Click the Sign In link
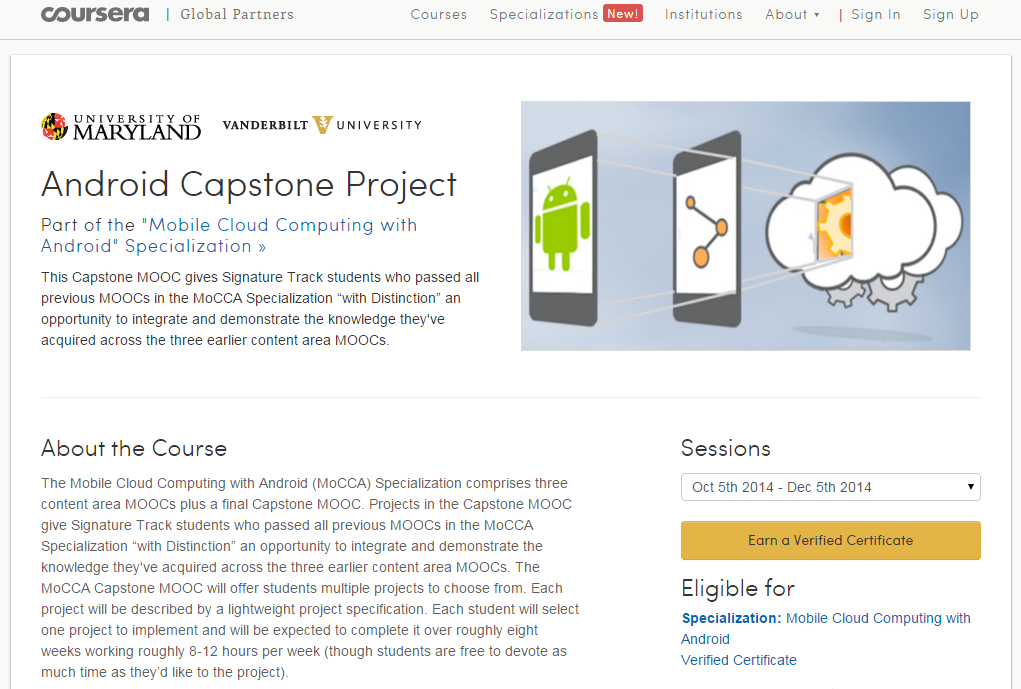The image size is (1021, 689). [x=875, y=15]
